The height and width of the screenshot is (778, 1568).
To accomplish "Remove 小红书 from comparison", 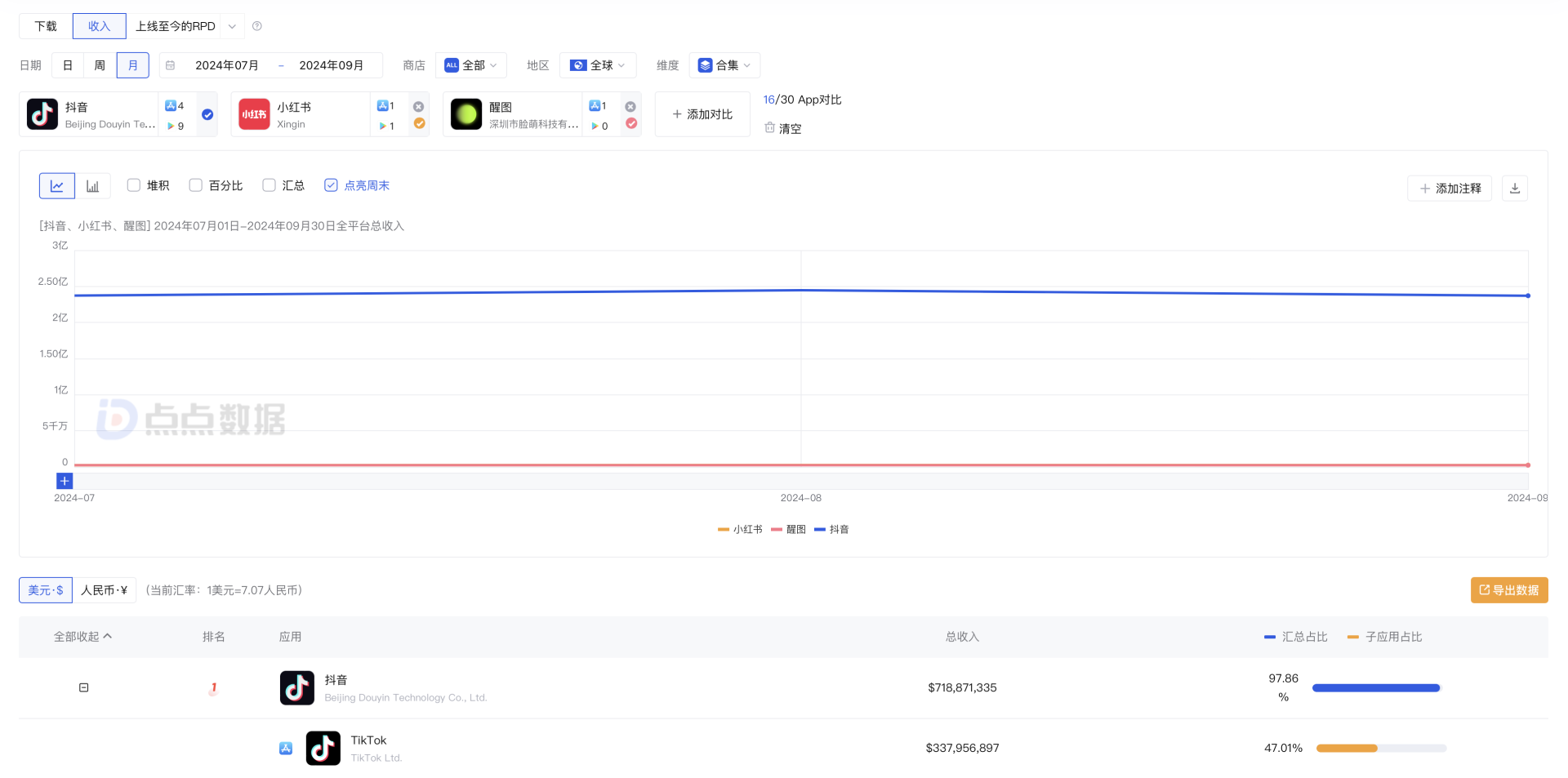I will 419,106.
